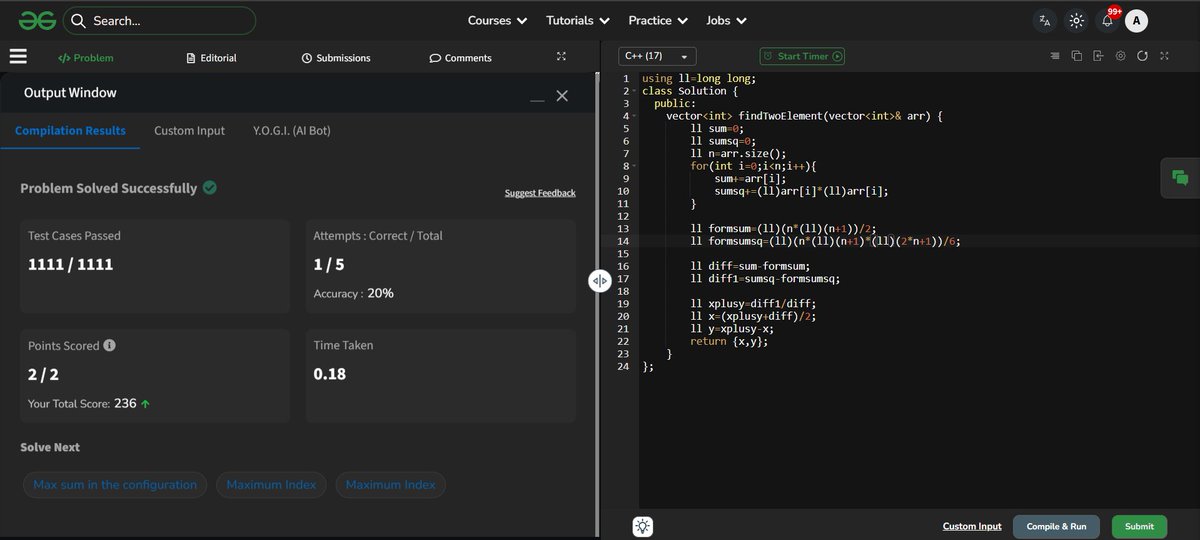
Task: Click the Your Total Score: 236 text
Action: tap(82, 404)
